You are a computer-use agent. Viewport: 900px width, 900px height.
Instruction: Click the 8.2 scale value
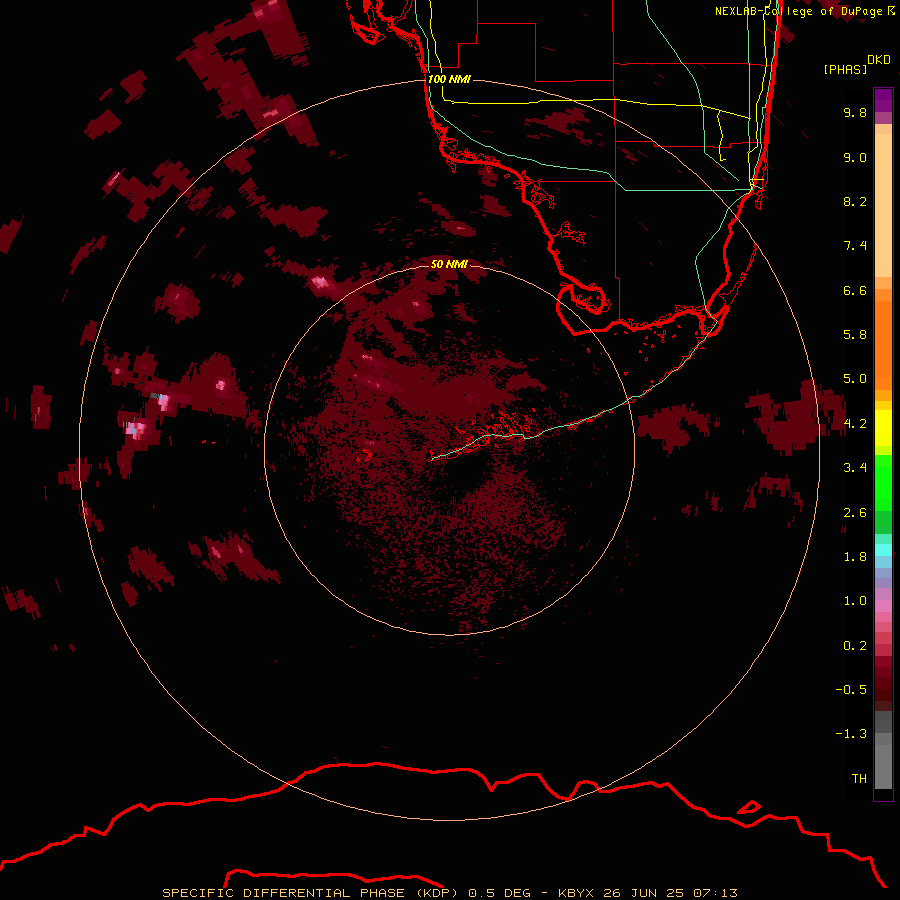pos(855,201)
